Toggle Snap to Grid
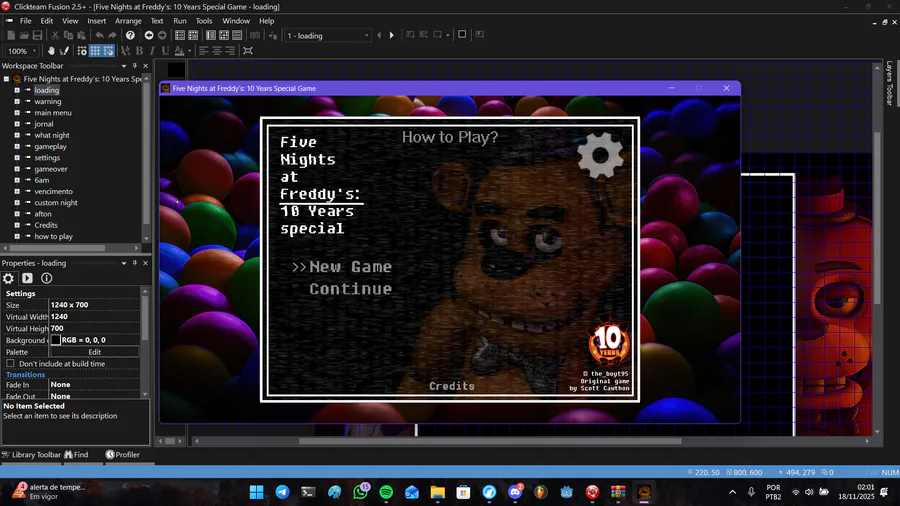This screenshot has height=506, width=900. click(108, 51)
